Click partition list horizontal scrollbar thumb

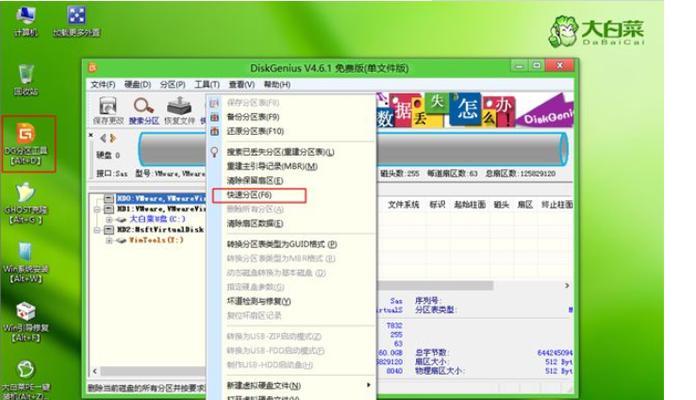coord(435,285)
